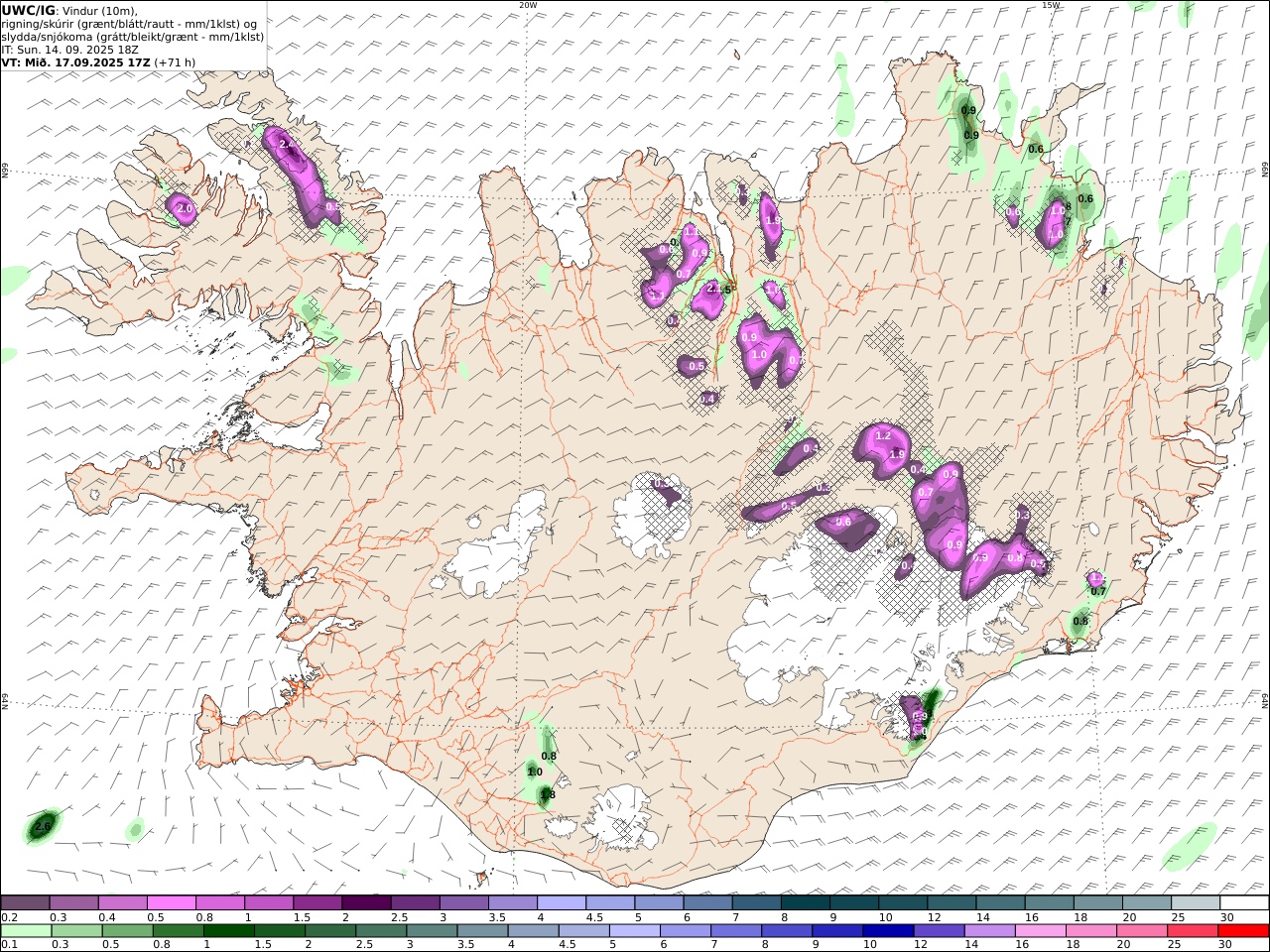
Task: Click the '4.5' label on the upper scale
Action: tap(594, 917)
